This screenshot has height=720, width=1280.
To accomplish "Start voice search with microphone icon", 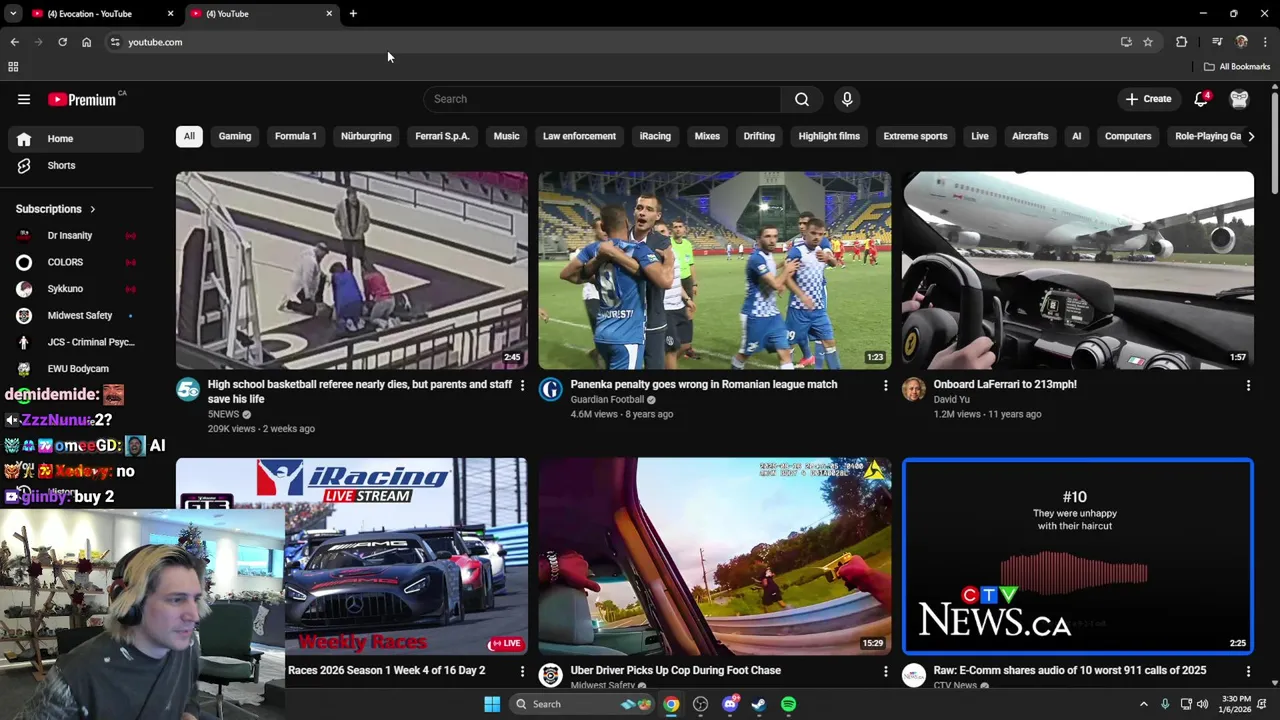I will (847, 99).
